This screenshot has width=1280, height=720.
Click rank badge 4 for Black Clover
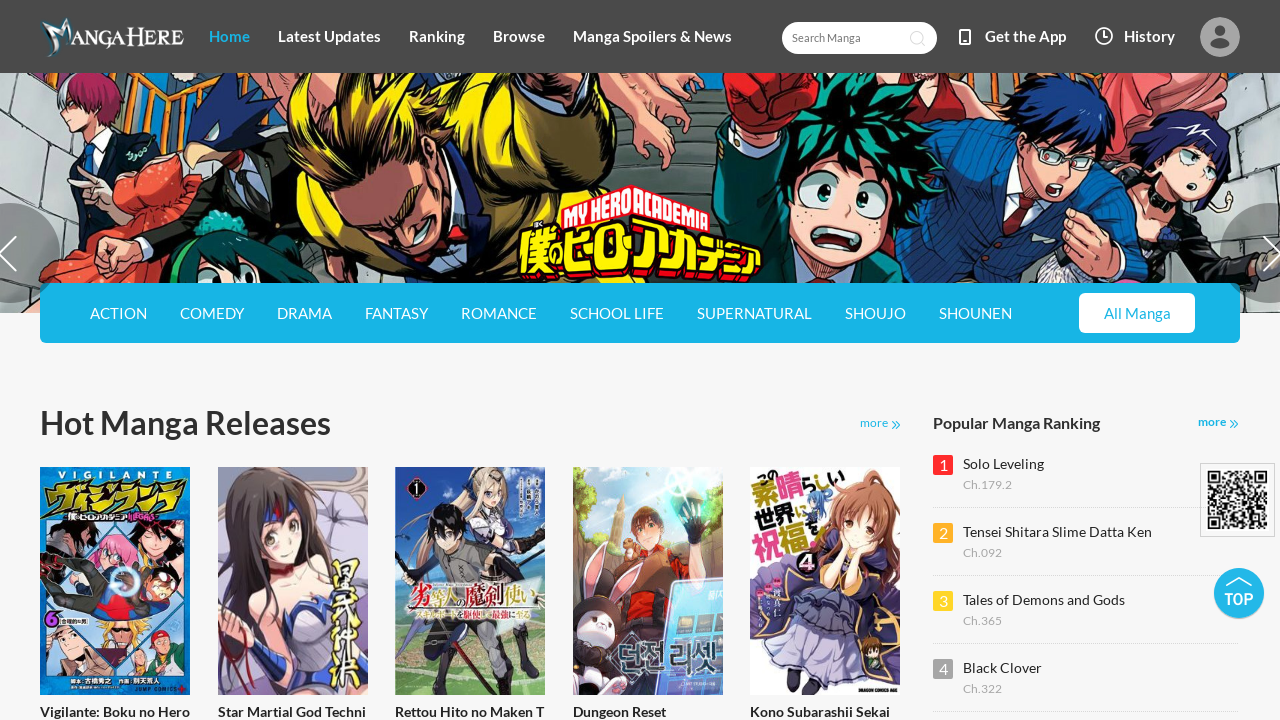pos(943,669)
